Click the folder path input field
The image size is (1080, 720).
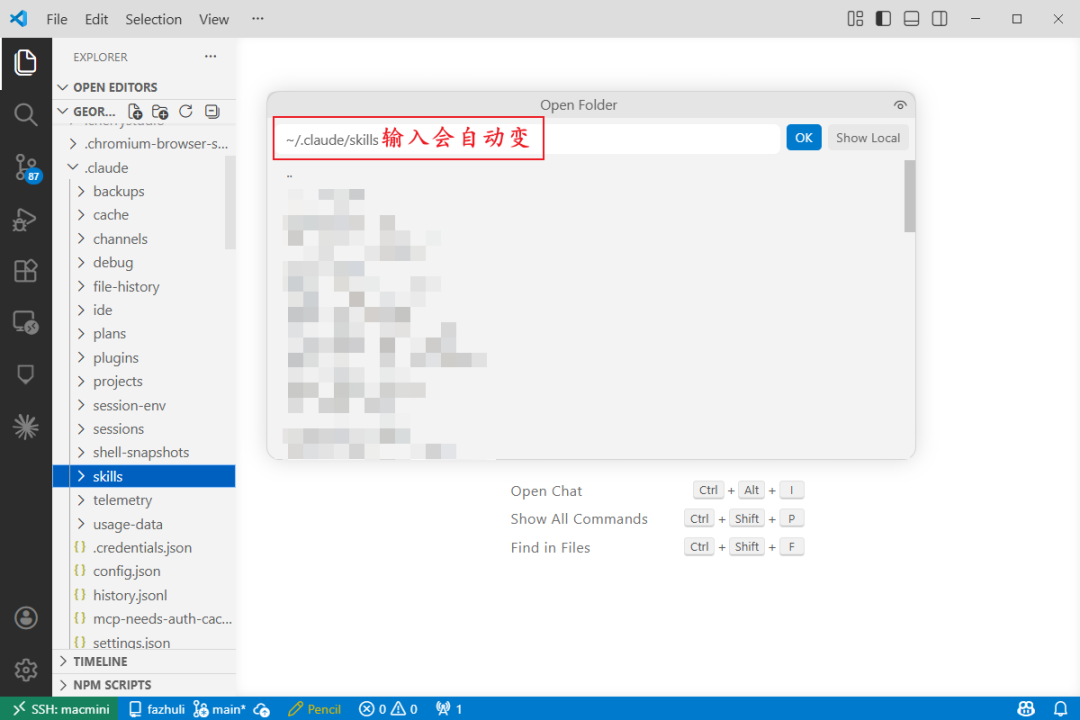[x=527, y=138]
